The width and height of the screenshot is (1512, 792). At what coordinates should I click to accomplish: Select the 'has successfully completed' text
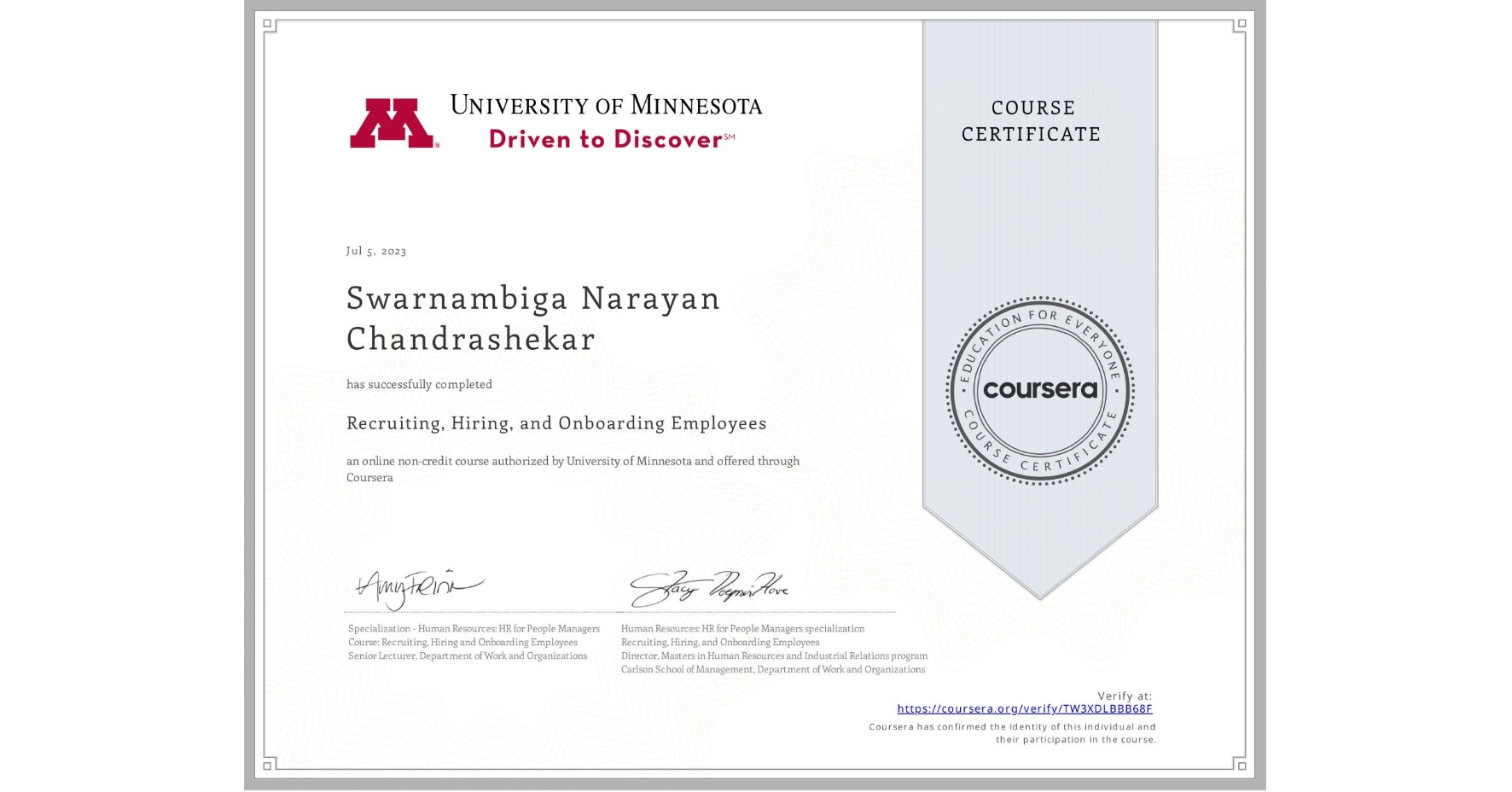click(x=419, y=384)
